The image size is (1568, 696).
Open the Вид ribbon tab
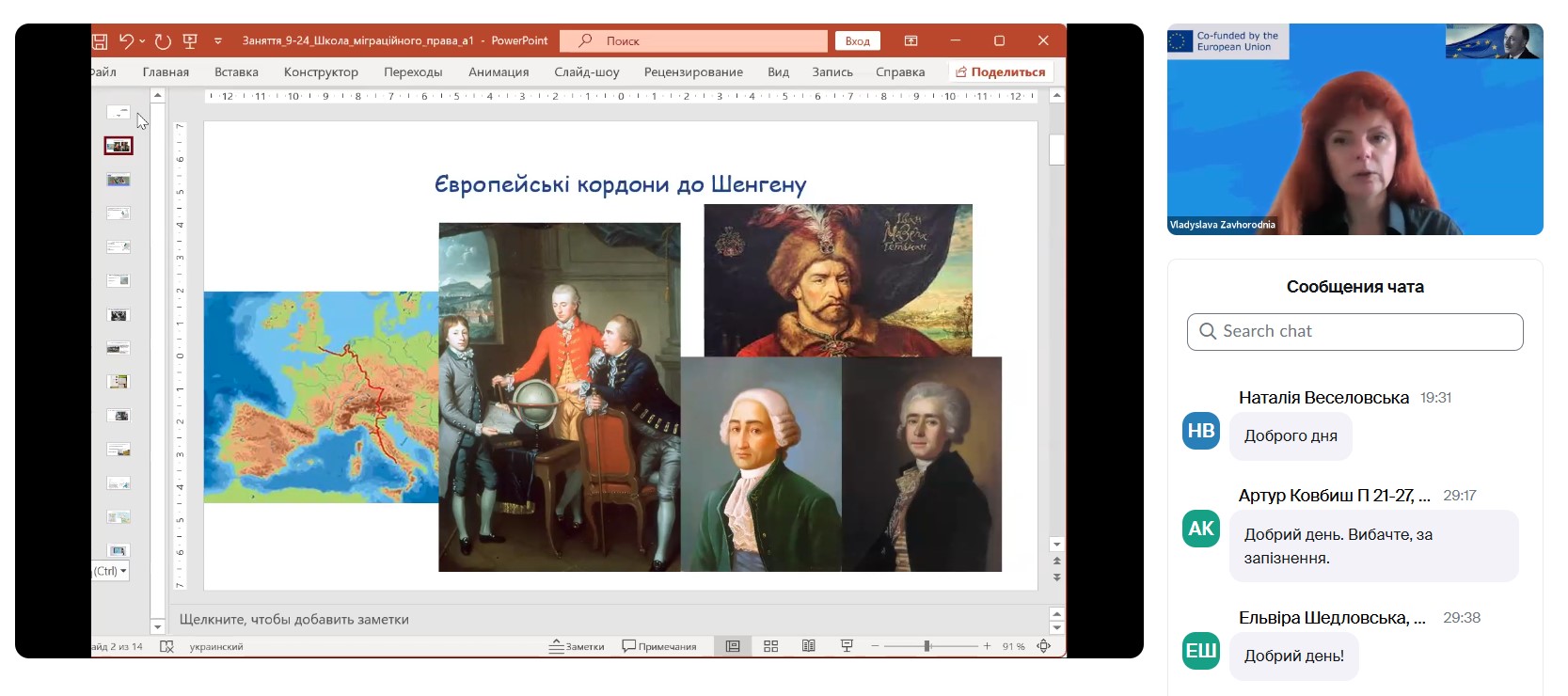(778, 71)
